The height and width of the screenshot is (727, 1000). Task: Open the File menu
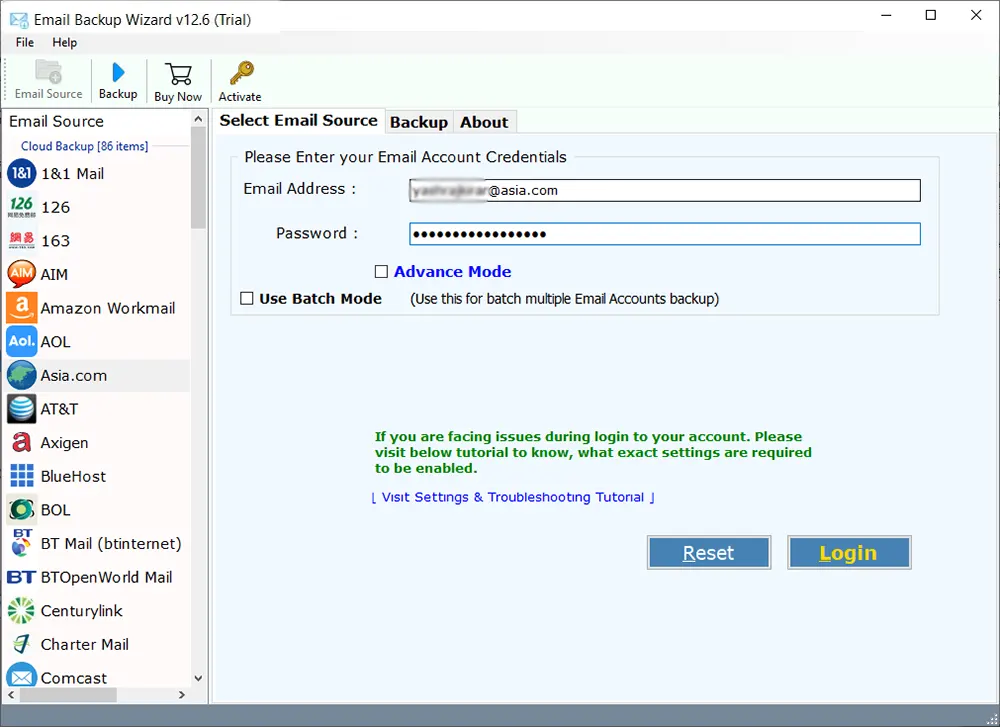[x=25, y=43]
